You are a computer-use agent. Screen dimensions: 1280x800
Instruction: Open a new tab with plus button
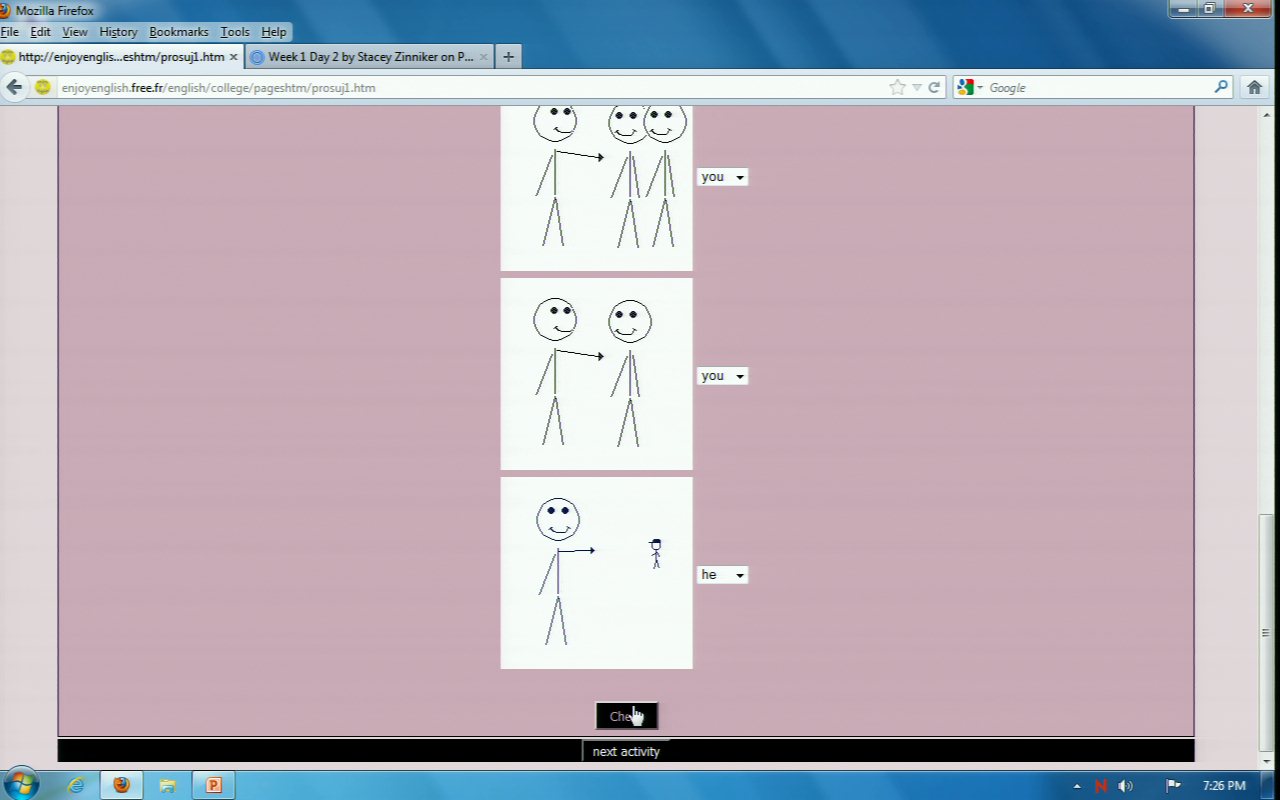click(x=508, y=57)
